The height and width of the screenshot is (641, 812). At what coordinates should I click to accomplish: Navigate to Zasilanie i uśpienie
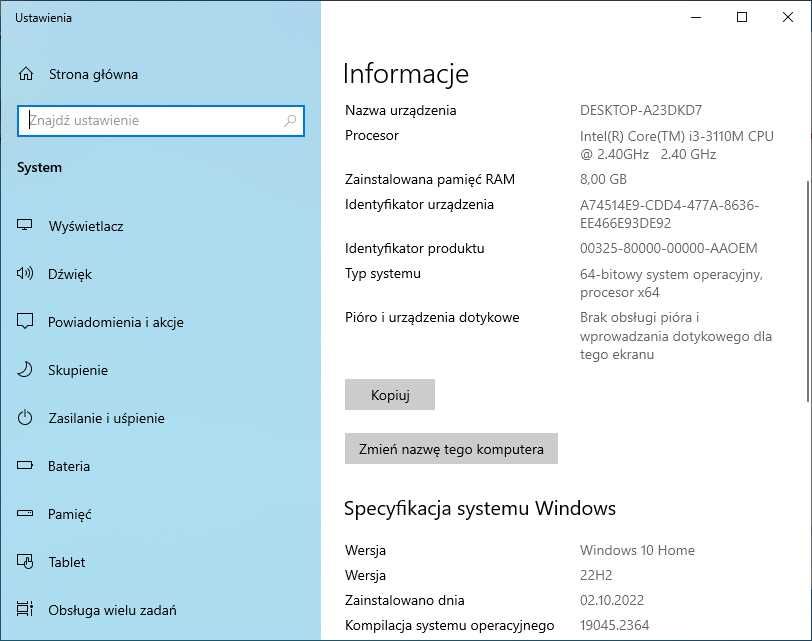point(107,418)
